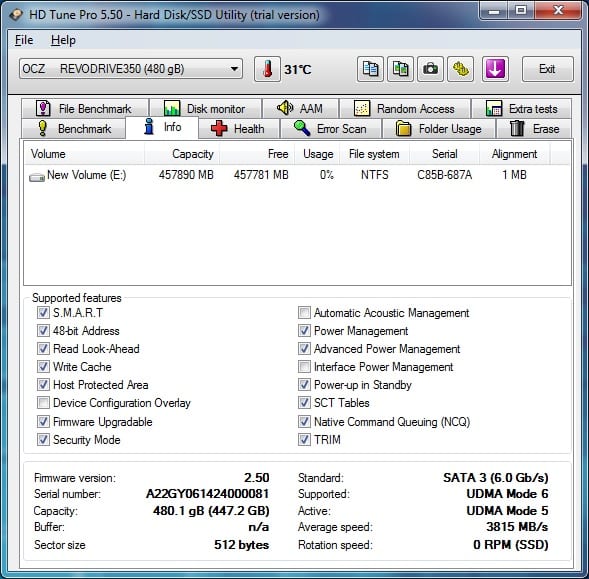This screenshot has width=589, height=579.
Task: Sort by the File system column header
Action: pos(374,154)
